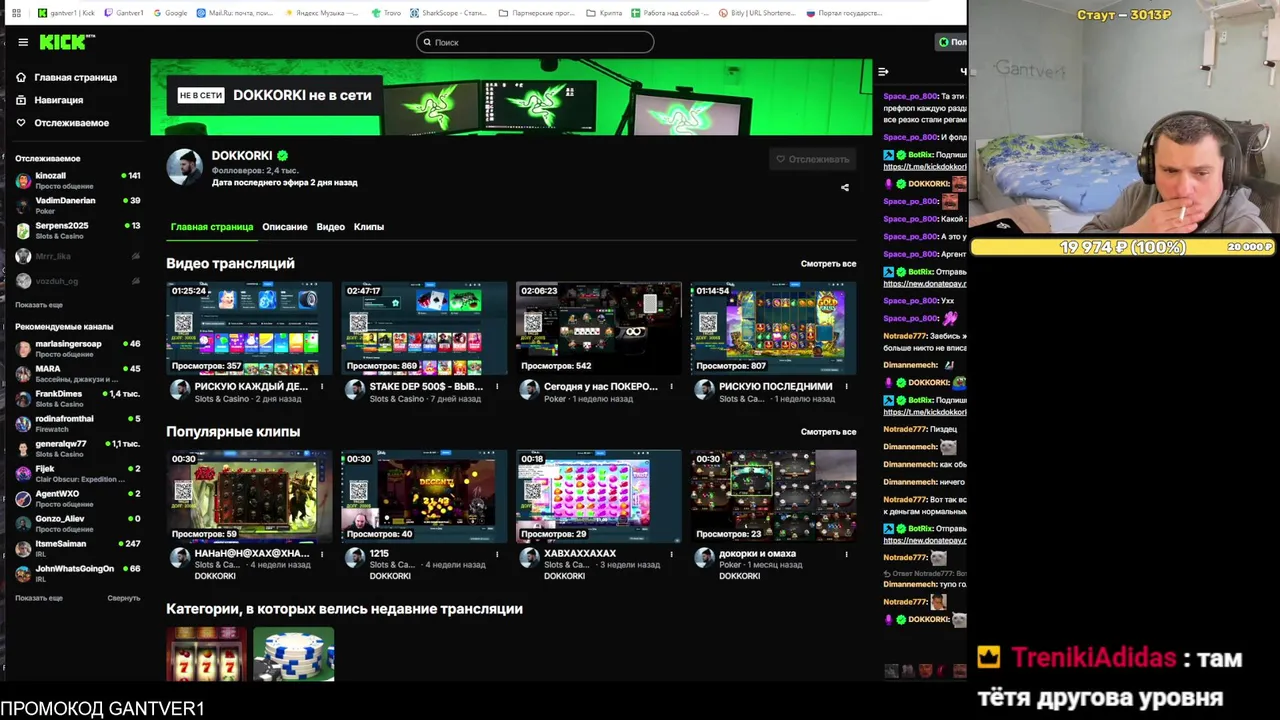Open options menu for РИСКУЮ ПОСЛЕДНИМИ video
The image size is (1280, 720).
tap(847, 387)
